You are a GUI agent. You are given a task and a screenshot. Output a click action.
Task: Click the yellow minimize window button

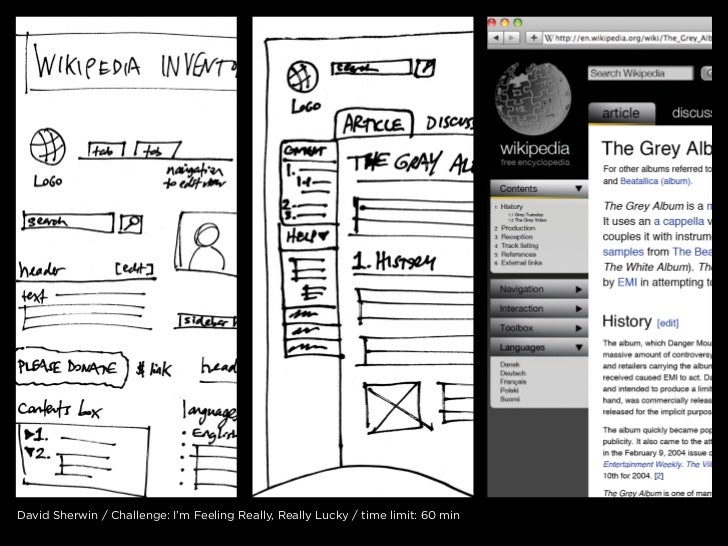coord(505,22)
